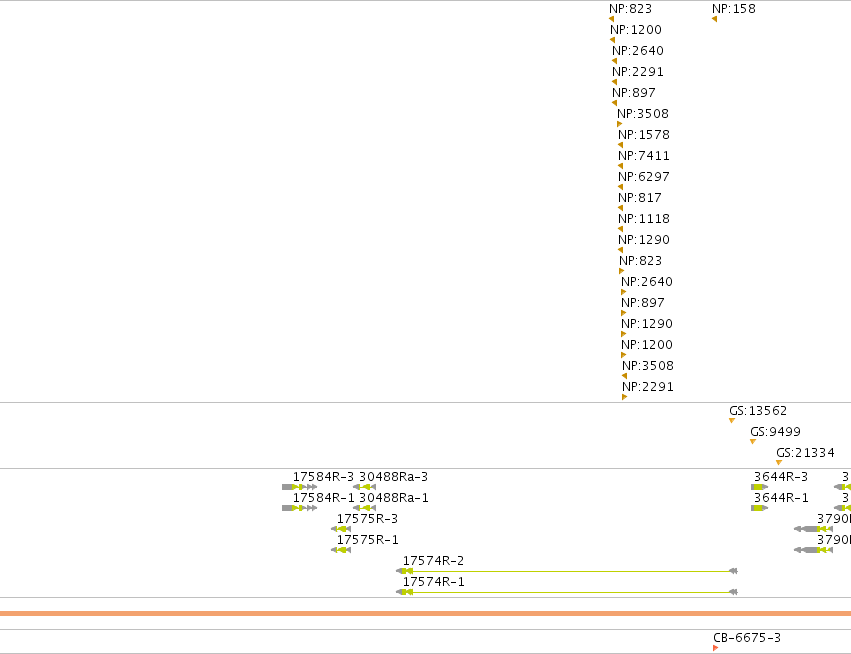
Task: Select the 17584R-1 label
Action: [323, 498]
